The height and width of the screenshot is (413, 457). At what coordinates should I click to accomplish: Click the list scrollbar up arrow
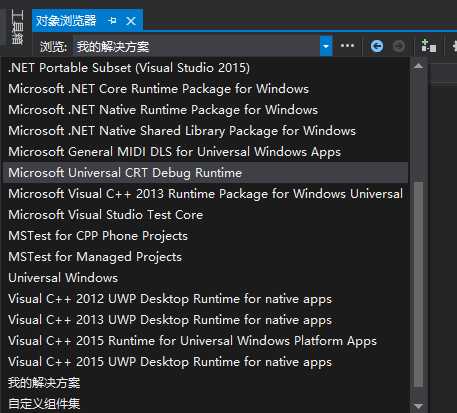(418, 66)
